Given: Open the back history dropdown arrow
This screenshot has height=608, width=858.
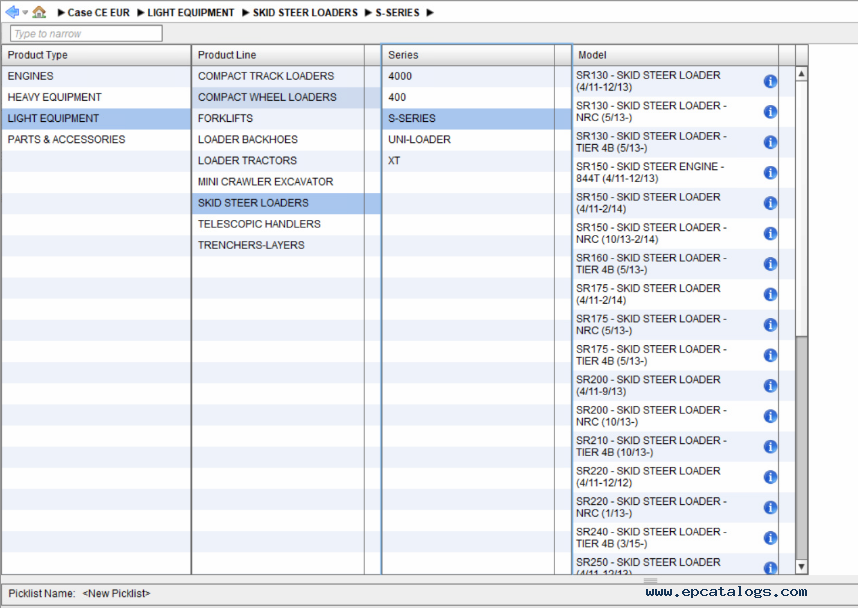Looking at the screenshot, I should tap(25, 13).
